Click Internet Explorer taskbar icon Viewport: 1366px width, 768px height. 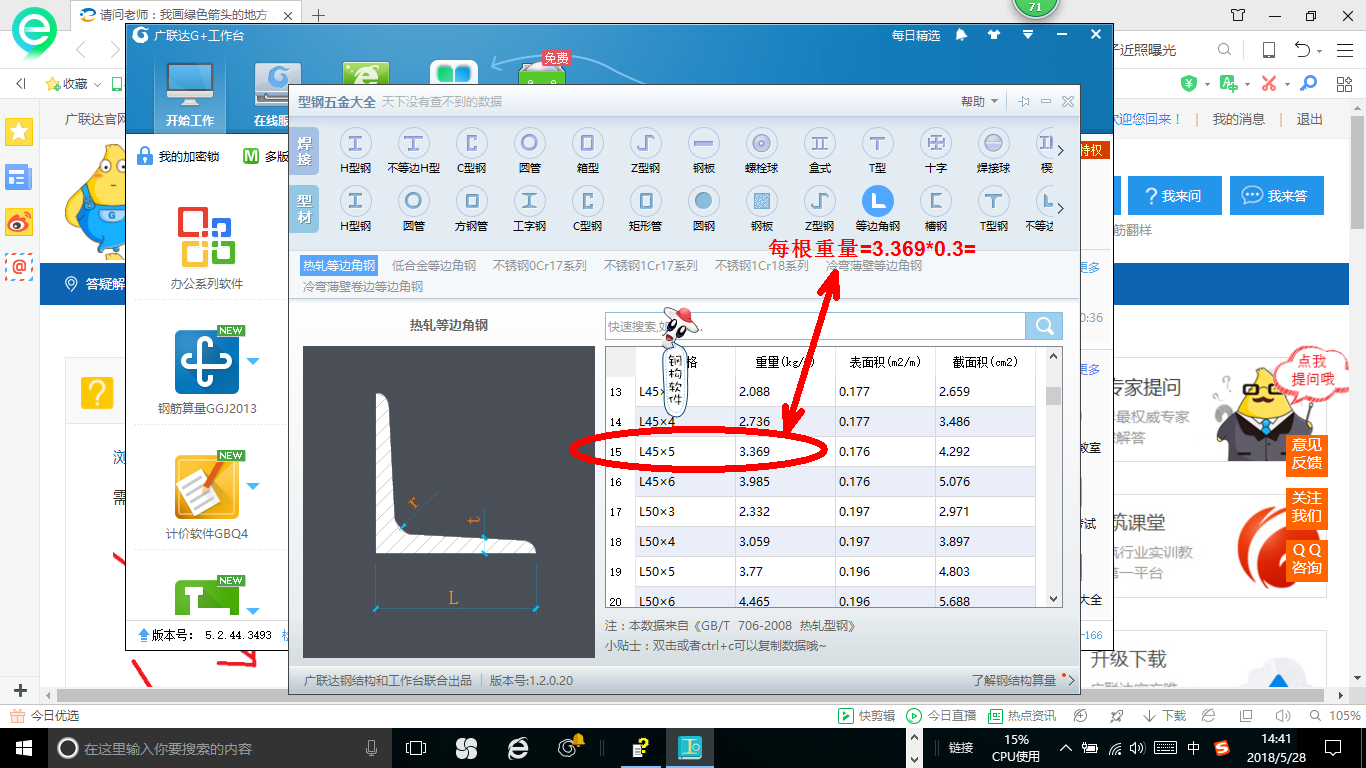click(x=518, y=748)
